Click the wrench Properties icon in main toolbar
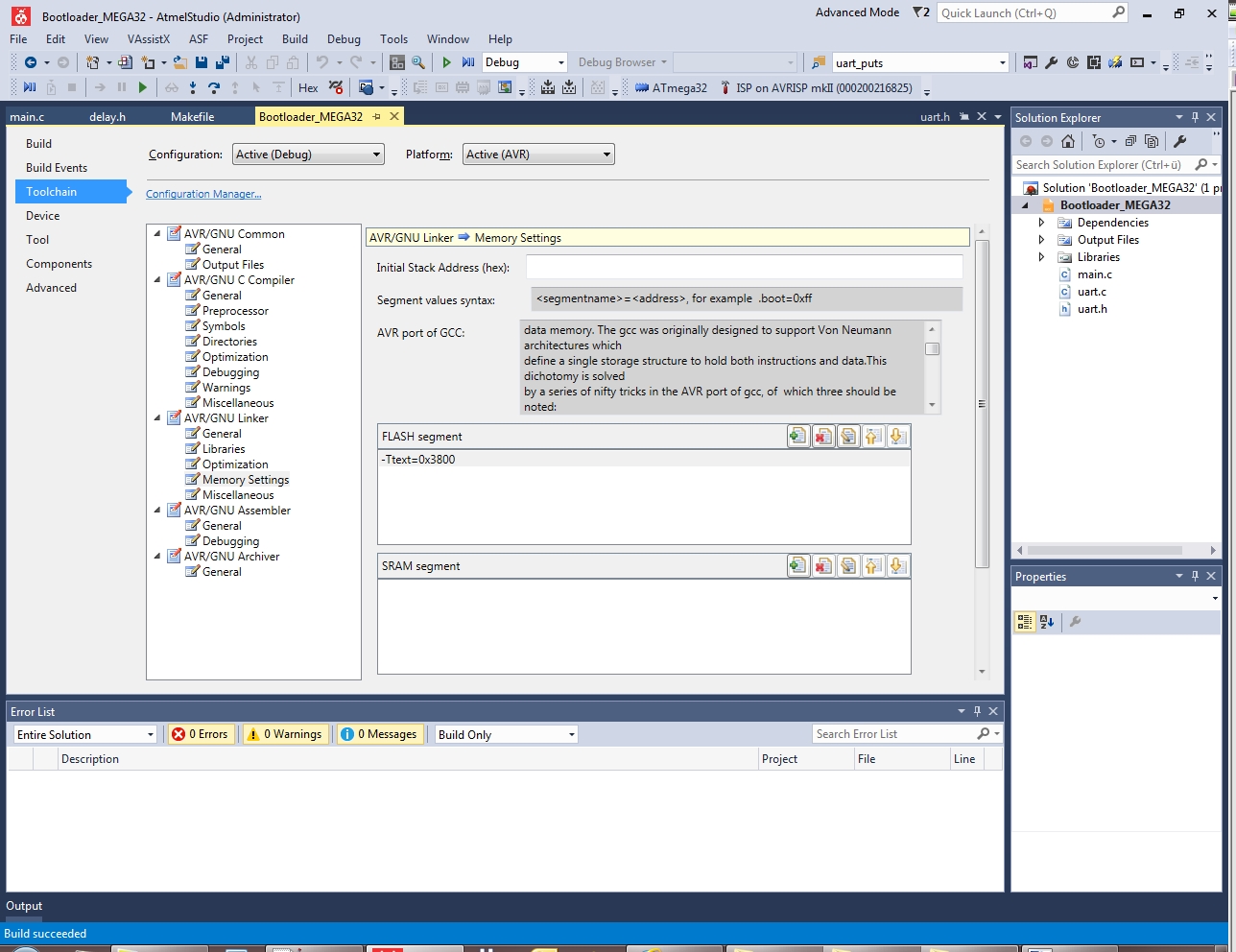The width and height of the screenshot is (1236, 952). 1051,62
